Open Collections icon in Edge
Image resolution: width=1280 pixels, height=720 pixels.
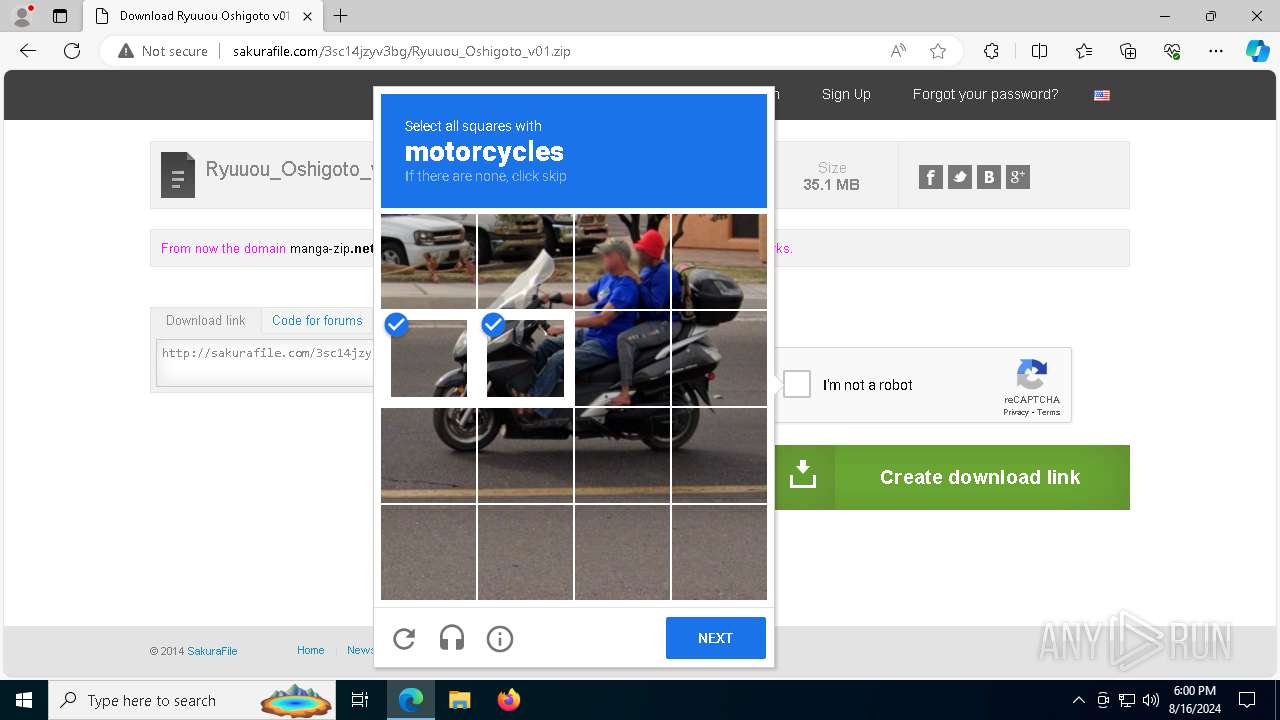1128,51
